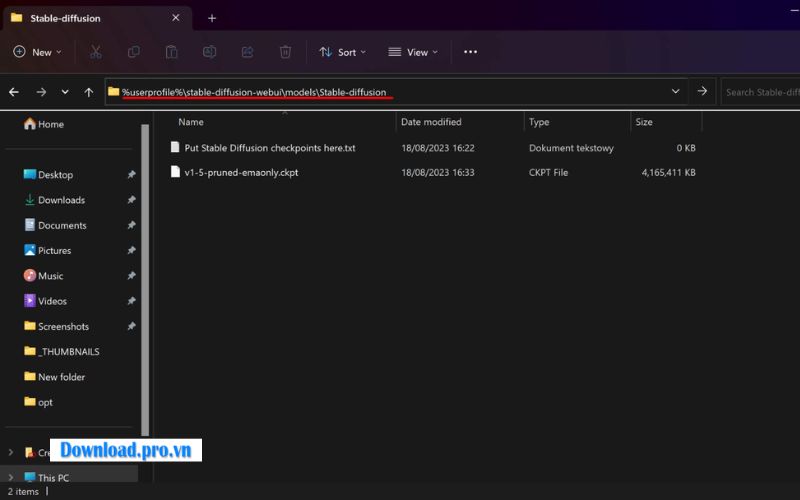This screenshot has width=800, height=500.
Task: Open _THUMBNAILS folder in sidebar
Action: [62, 352]
